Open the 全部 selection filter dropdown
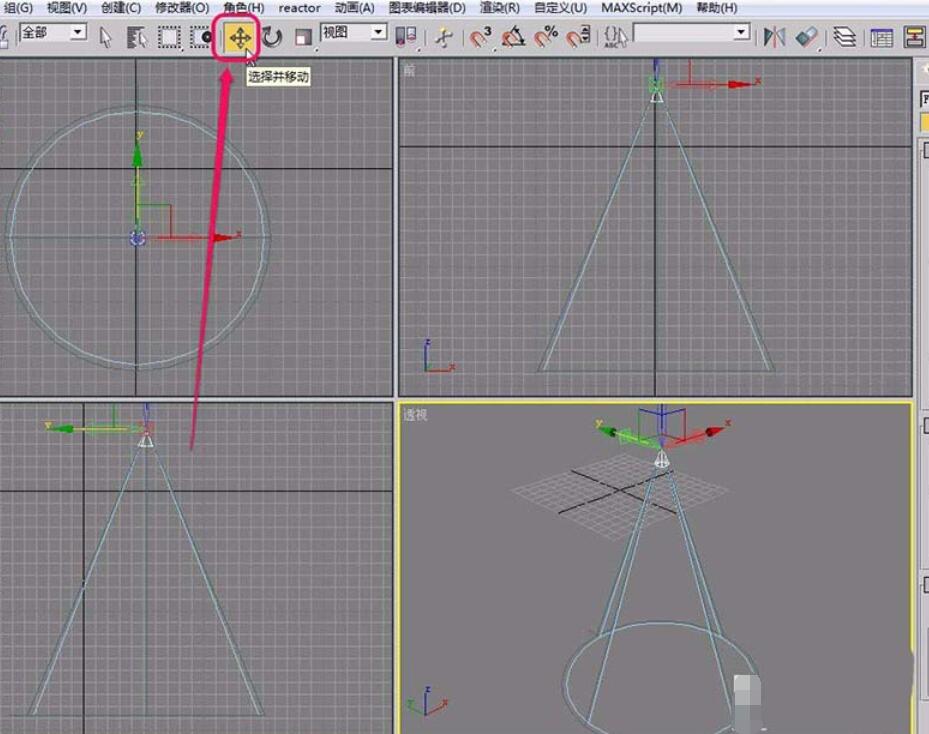Viewport: 929px width, 734px height. [78, 32]
